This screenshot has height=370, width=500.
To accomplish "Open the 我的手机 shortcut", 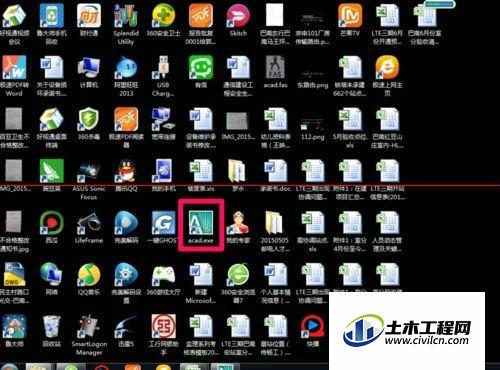I will pos(163,171).
